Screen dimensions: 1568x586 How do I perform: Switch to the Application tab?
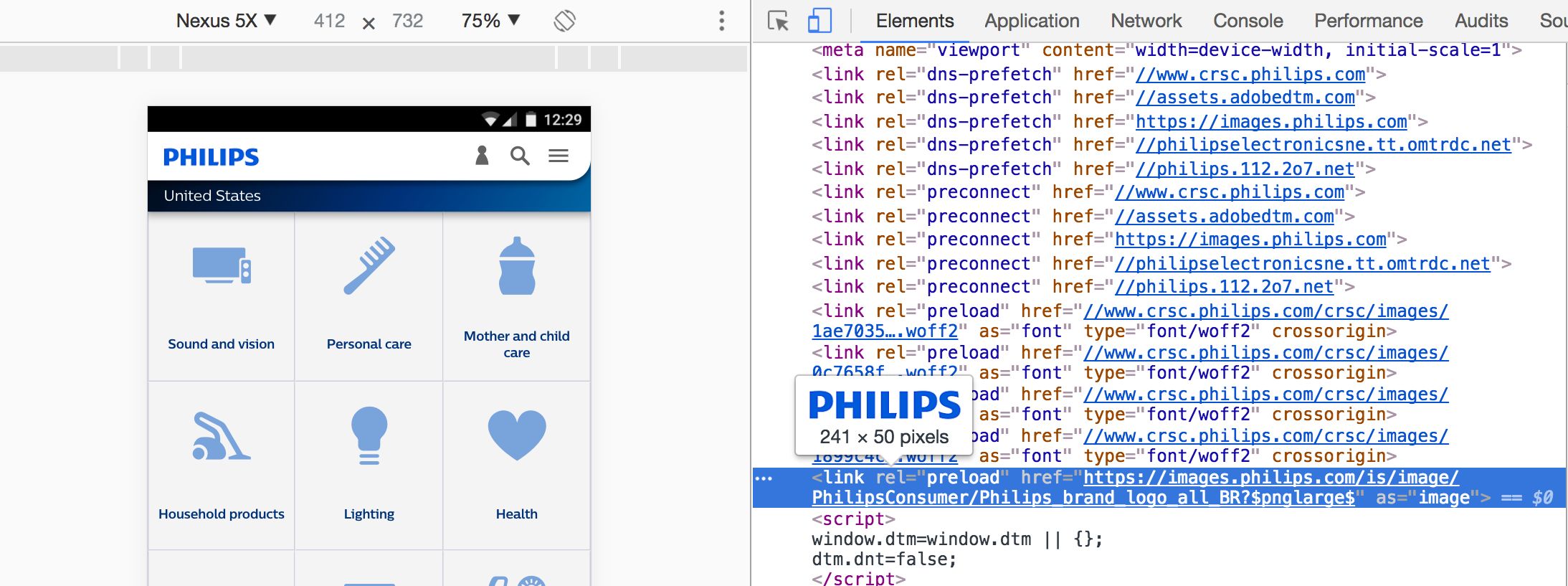click(x=1032, y=21)
